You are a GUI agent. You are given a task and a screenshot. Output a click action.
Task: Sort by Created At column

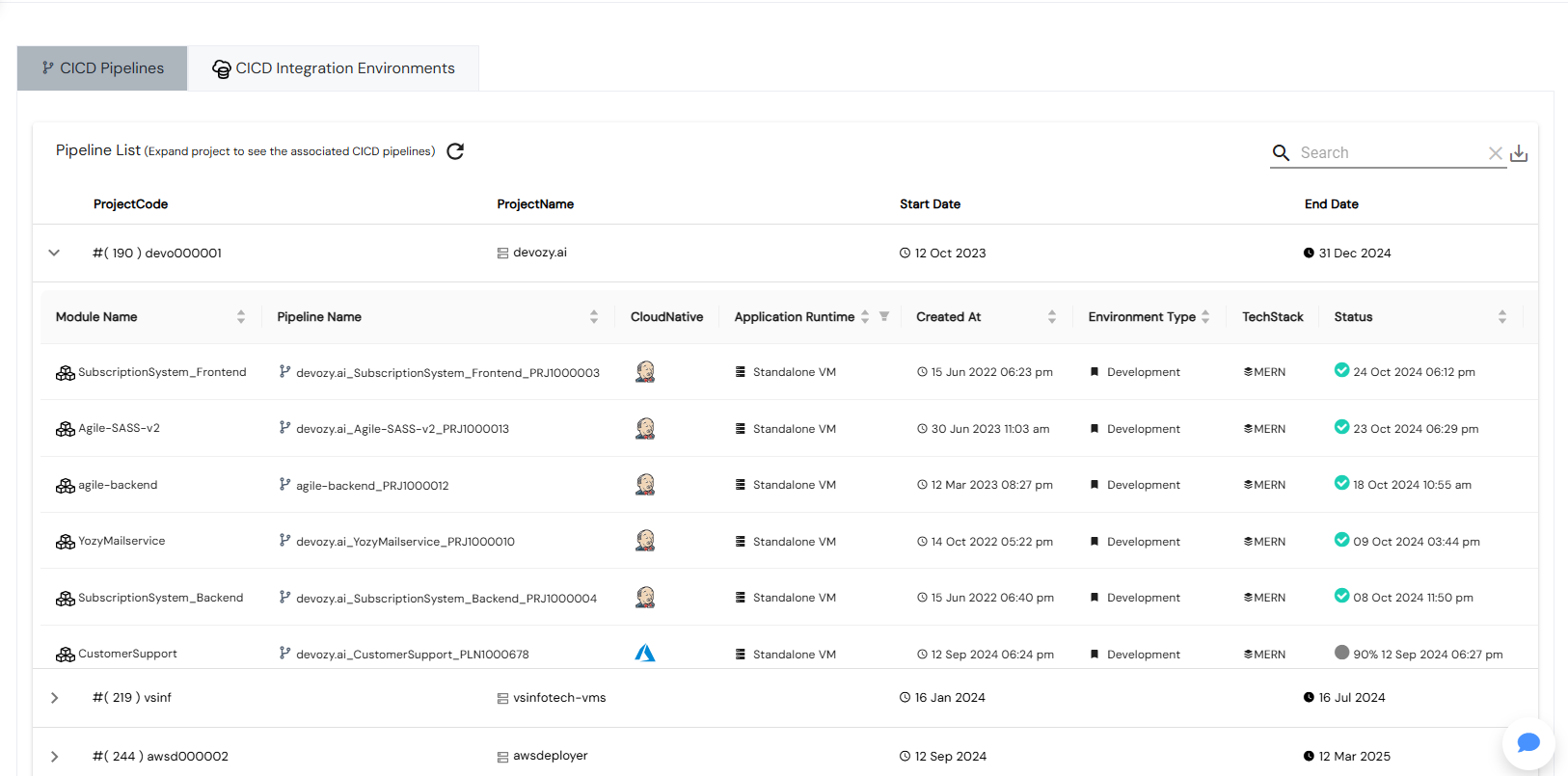tap(1052, 317)
